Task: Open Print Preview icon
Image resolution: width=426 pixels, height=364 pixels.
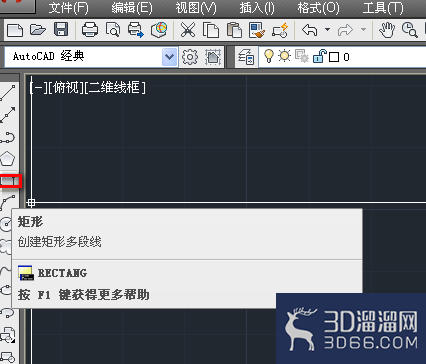Action: [113, 30]
